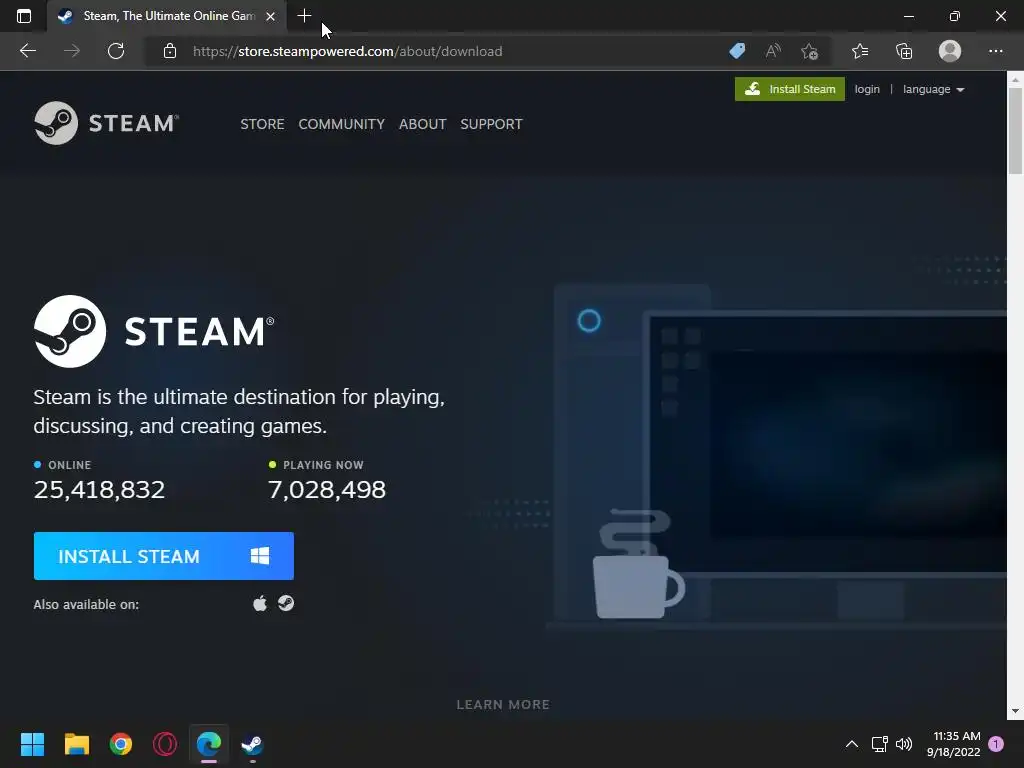Image resolution: width=1024 pixels, height=768 pixels.
Task: Refresh the page with the reload icon
Action: pyautogui.click(x=116, y=51)
